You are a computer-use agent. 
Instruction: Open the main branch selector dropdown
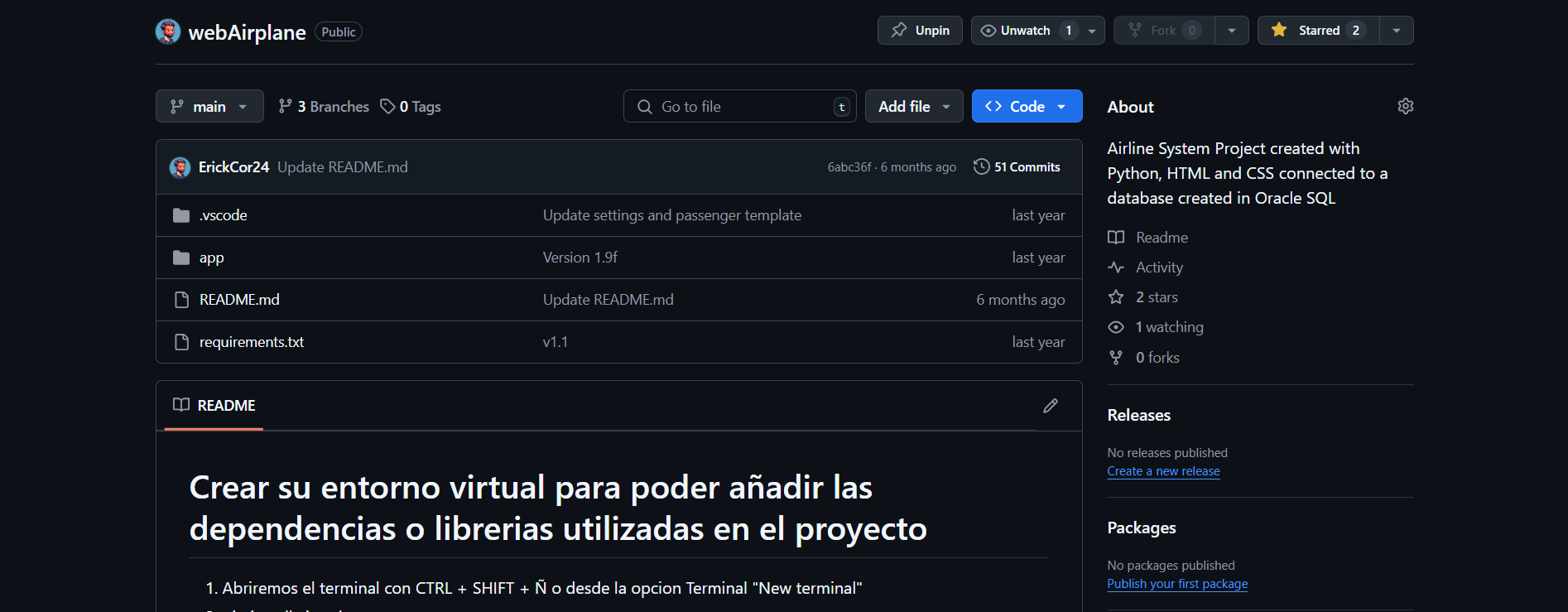pos(209,106)
